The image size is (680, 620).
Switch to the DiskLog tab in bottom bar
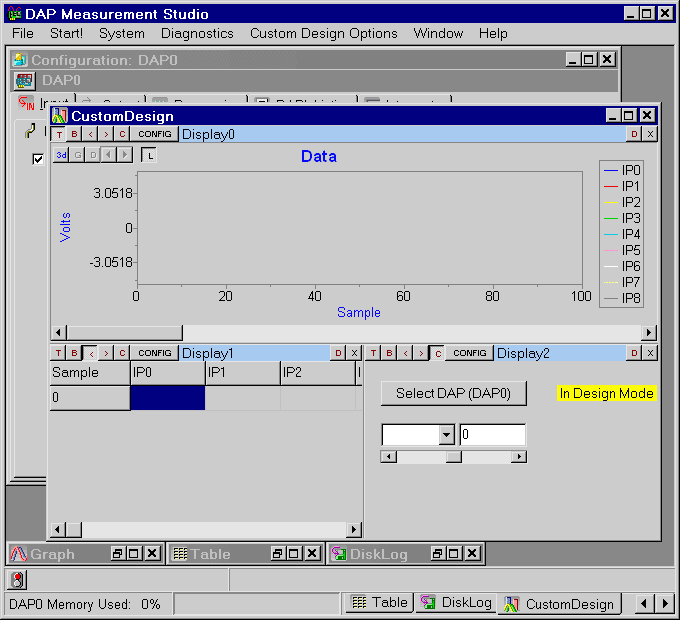(456, 603)
